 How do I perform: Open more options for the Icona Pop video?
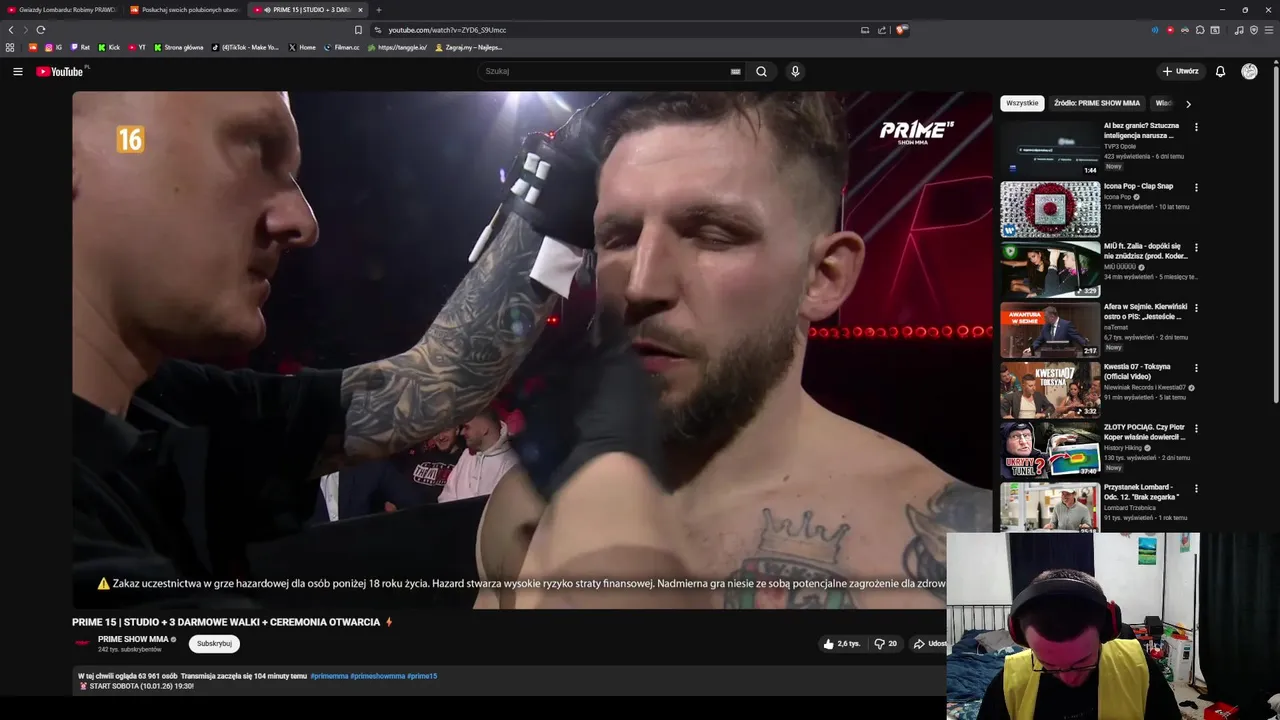pos(1196,187)
